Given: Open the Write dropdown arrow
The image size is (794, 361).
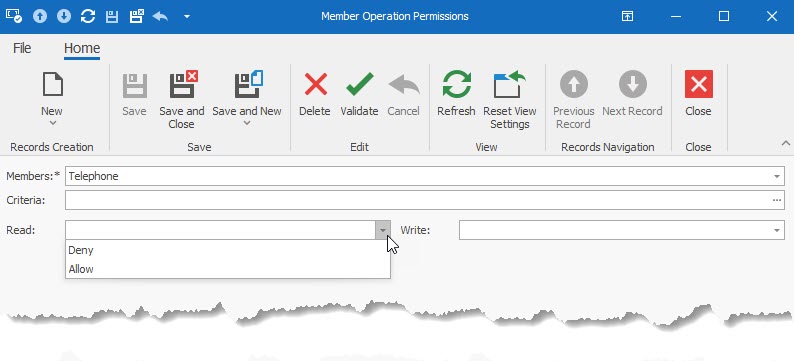Looking at the screenshot, I should pos(777,230).
